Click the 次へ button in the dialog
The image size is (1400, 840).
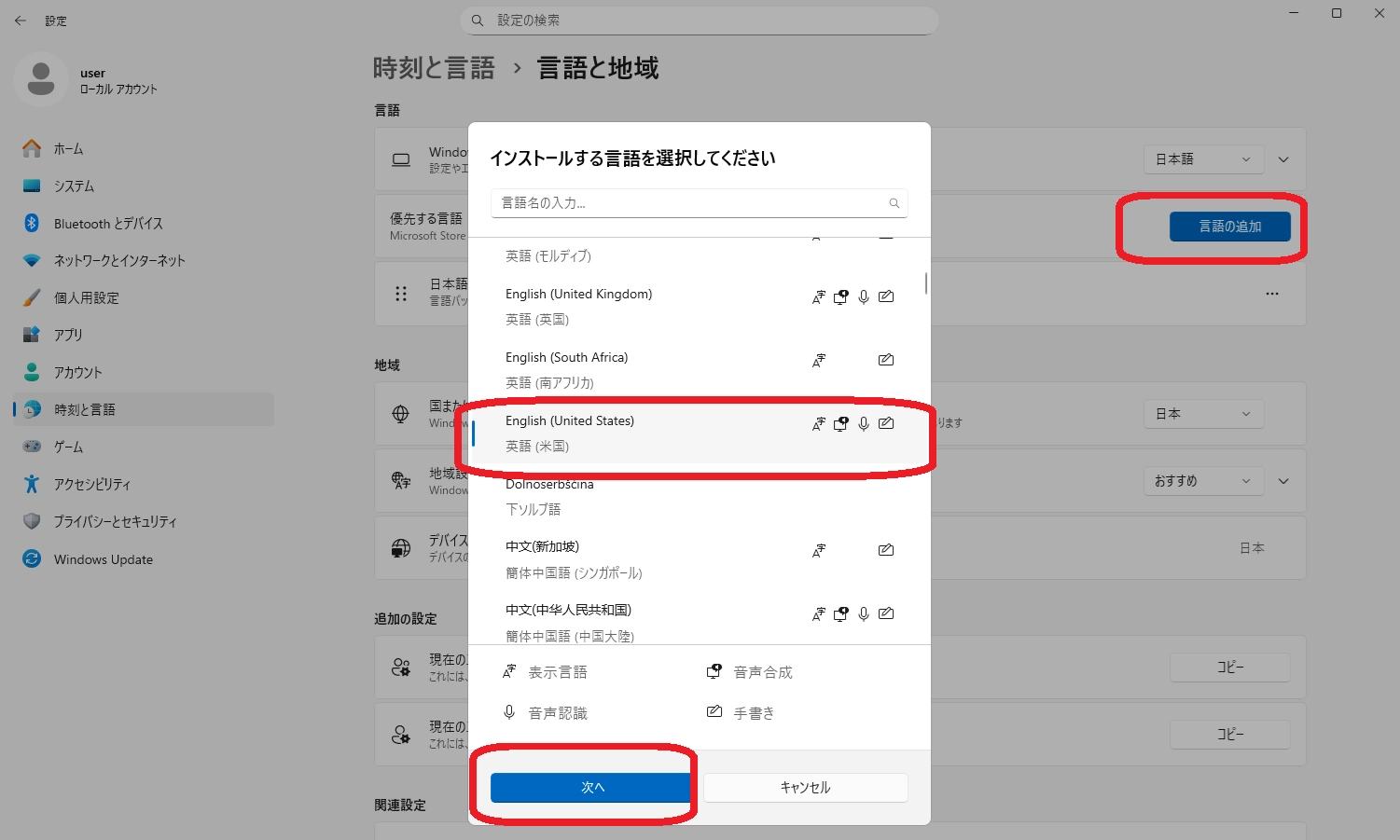pos(591,787)
